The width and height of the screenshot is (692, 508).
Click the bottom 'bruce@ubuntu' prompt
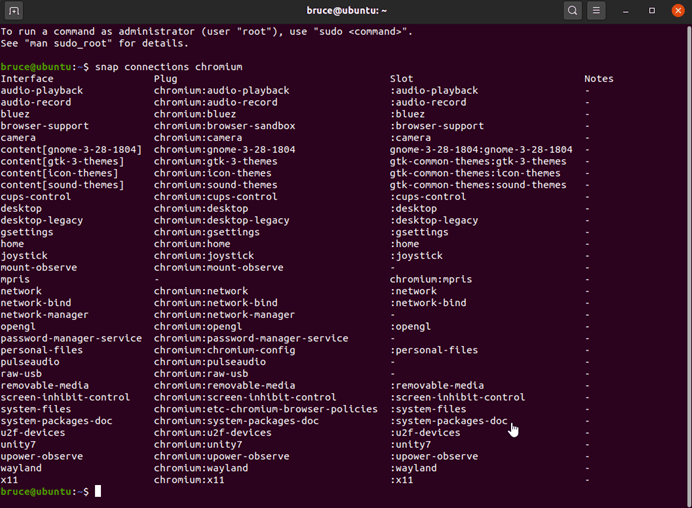[x=36, y=492]
